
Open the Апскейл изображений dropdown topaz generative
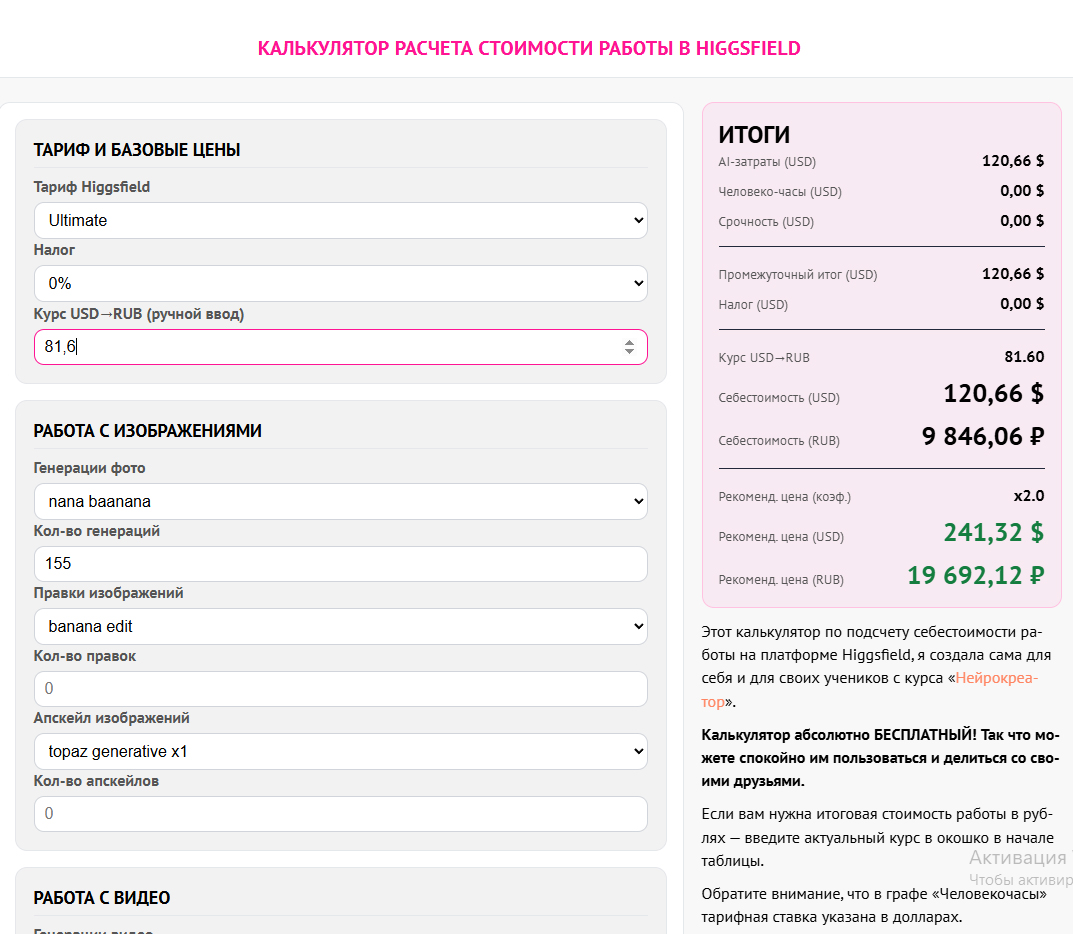[x=340, y=751]
